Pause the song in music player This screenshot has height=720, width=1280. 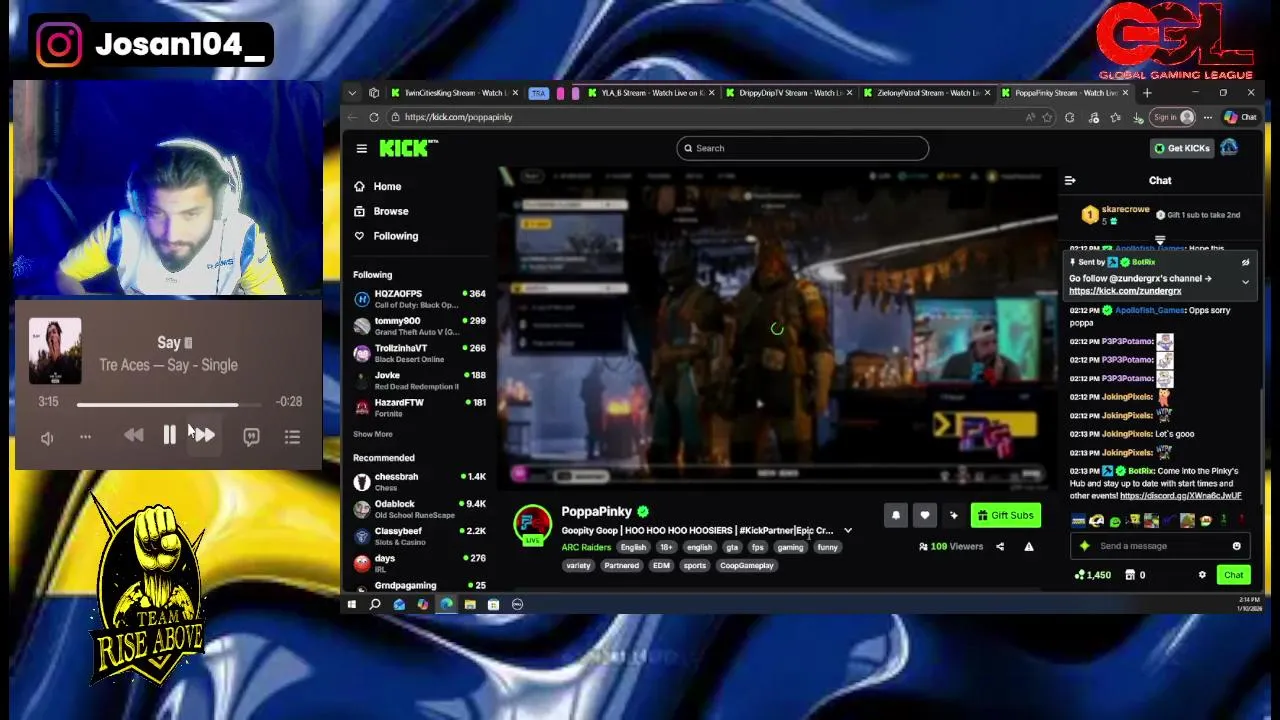pos(169,435)
